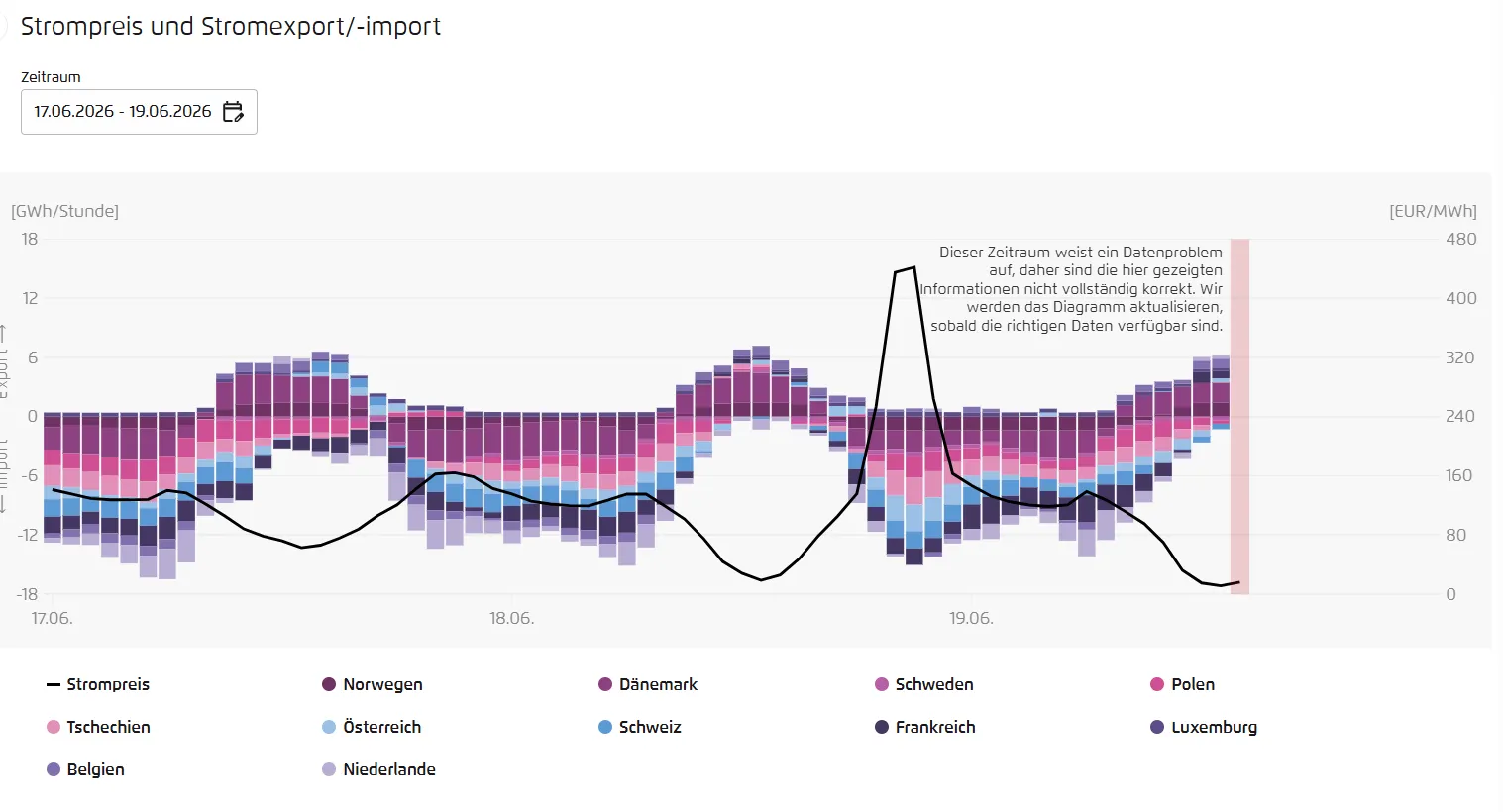Click the Schweden color dot
Image resolution: width=1503 pixels, height=812 pixels.
tap(882, 684)
